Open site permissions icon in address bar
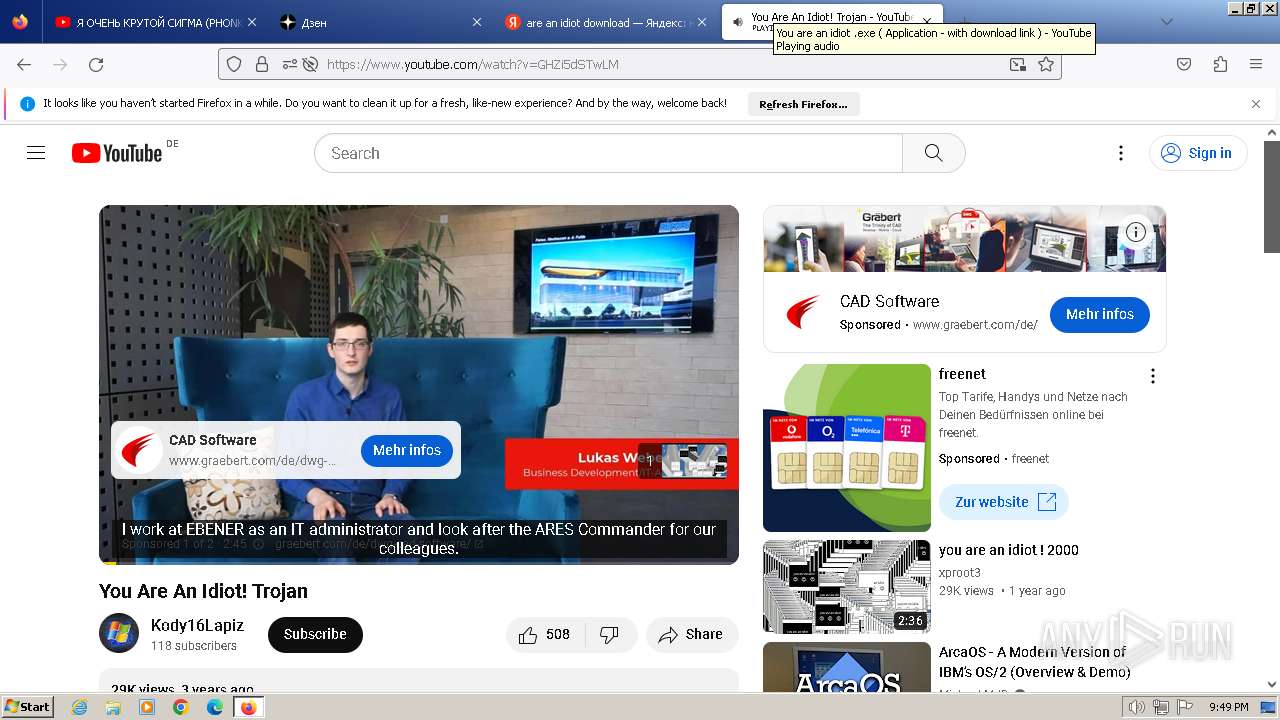The height and width of the screenshot is (720, 1280). pyautogui.click(x=289, y=64)
